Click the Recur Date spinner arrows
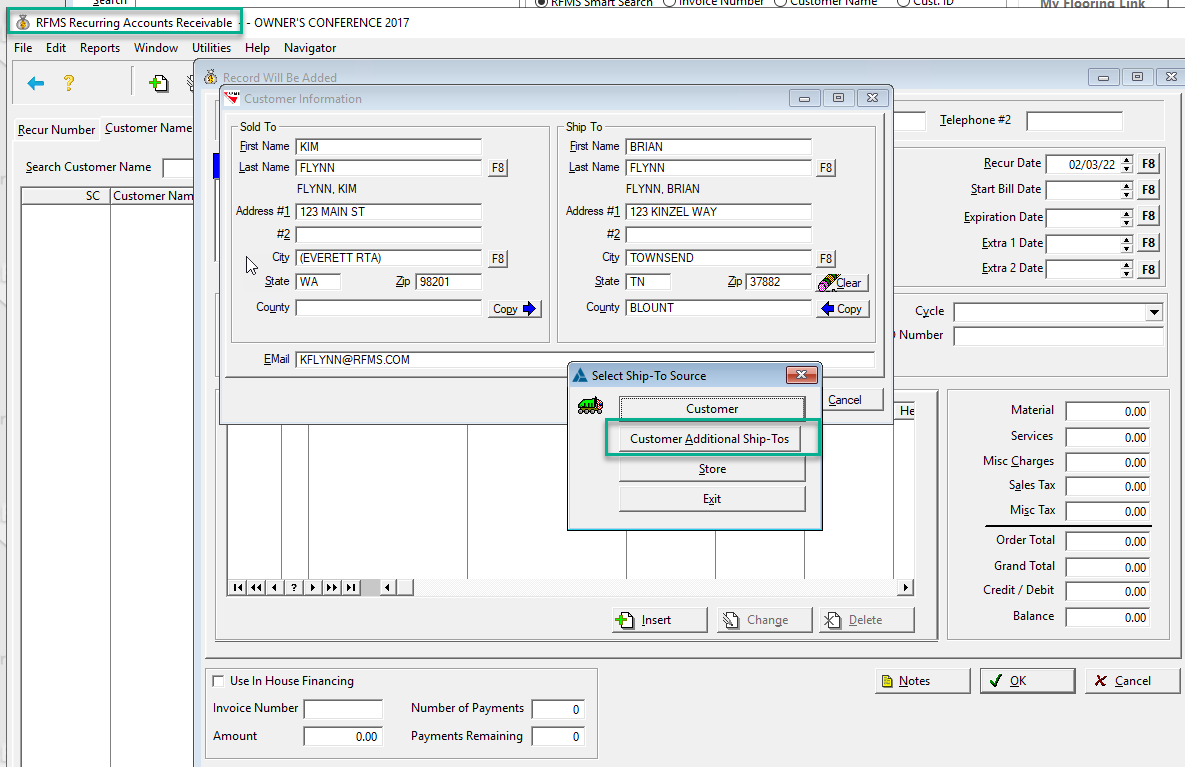 point(1127,164)
